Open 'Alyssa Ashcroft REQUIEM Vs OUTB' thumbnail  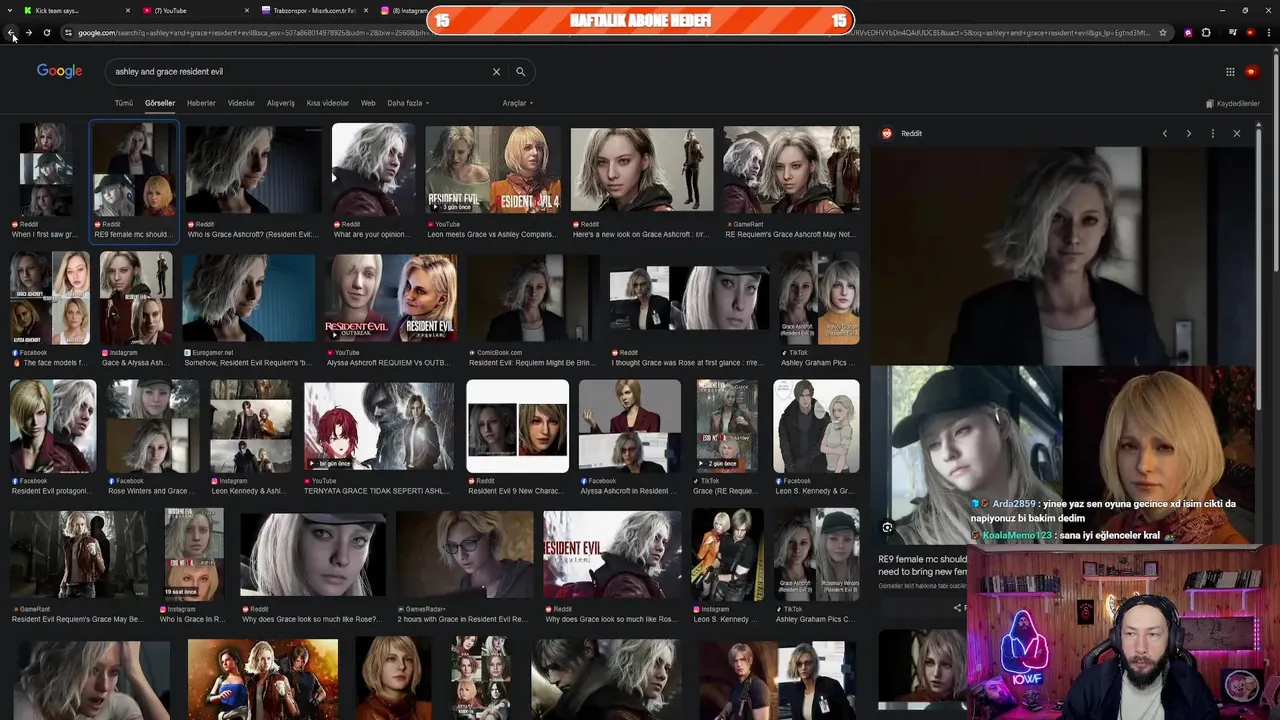(x=390, y=310)
